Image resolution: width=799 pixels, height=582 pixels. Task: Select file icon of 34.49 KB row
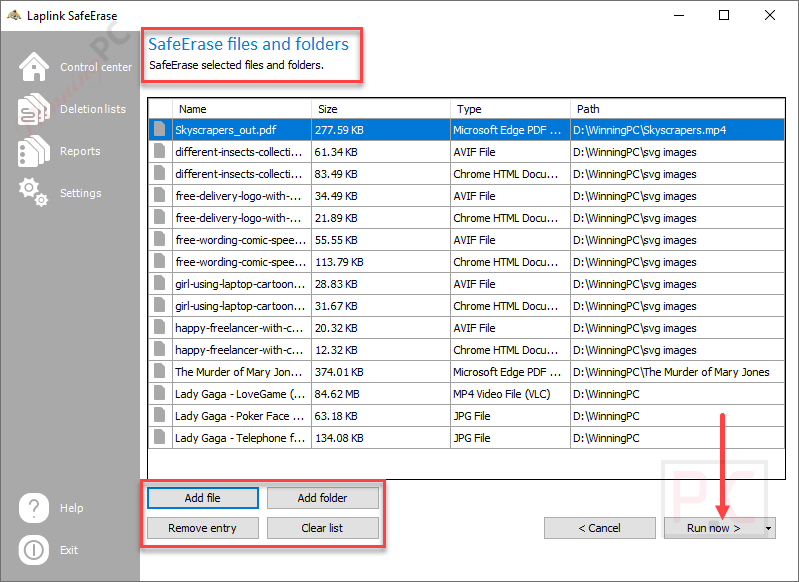(x=160, y=195)
